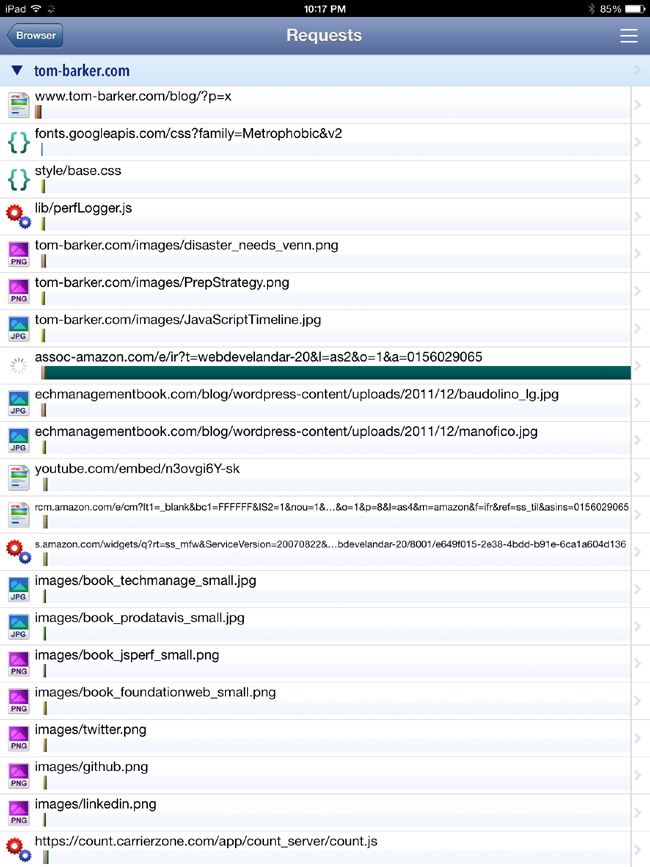The height and width of the screenshot is (867, 650).
Task: Select the tom-barker.com domain heading
Action: click(82, 71)
